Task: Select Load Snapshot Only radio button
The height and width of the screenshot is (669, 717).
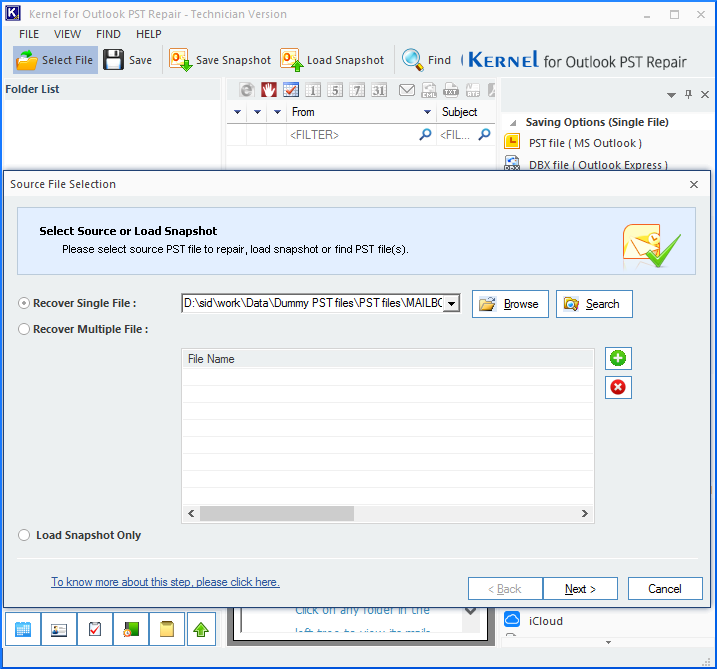Action: [x=24, y=535]
